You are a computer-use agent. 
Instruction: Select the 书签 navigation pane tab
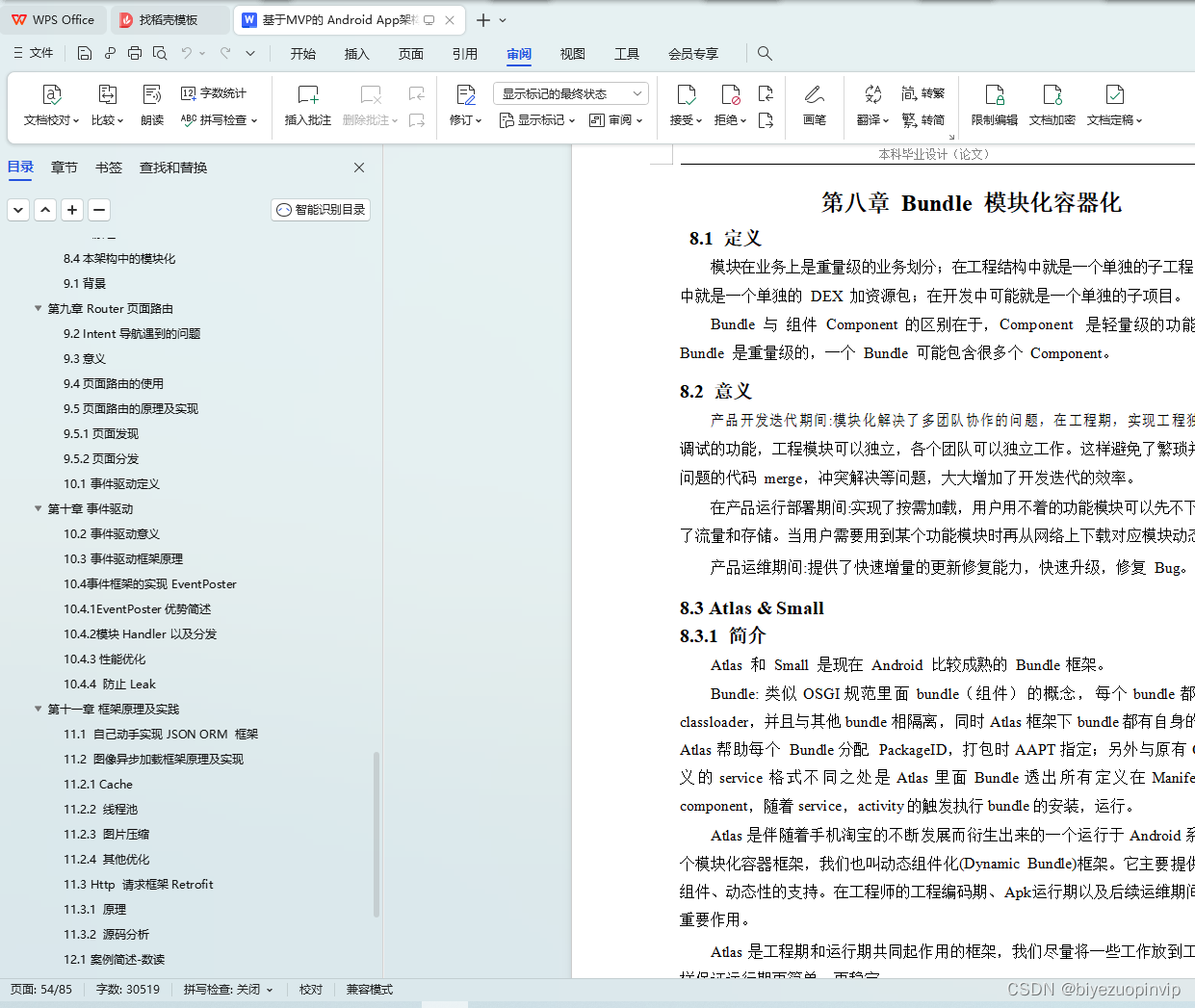[x=109, y=168]
